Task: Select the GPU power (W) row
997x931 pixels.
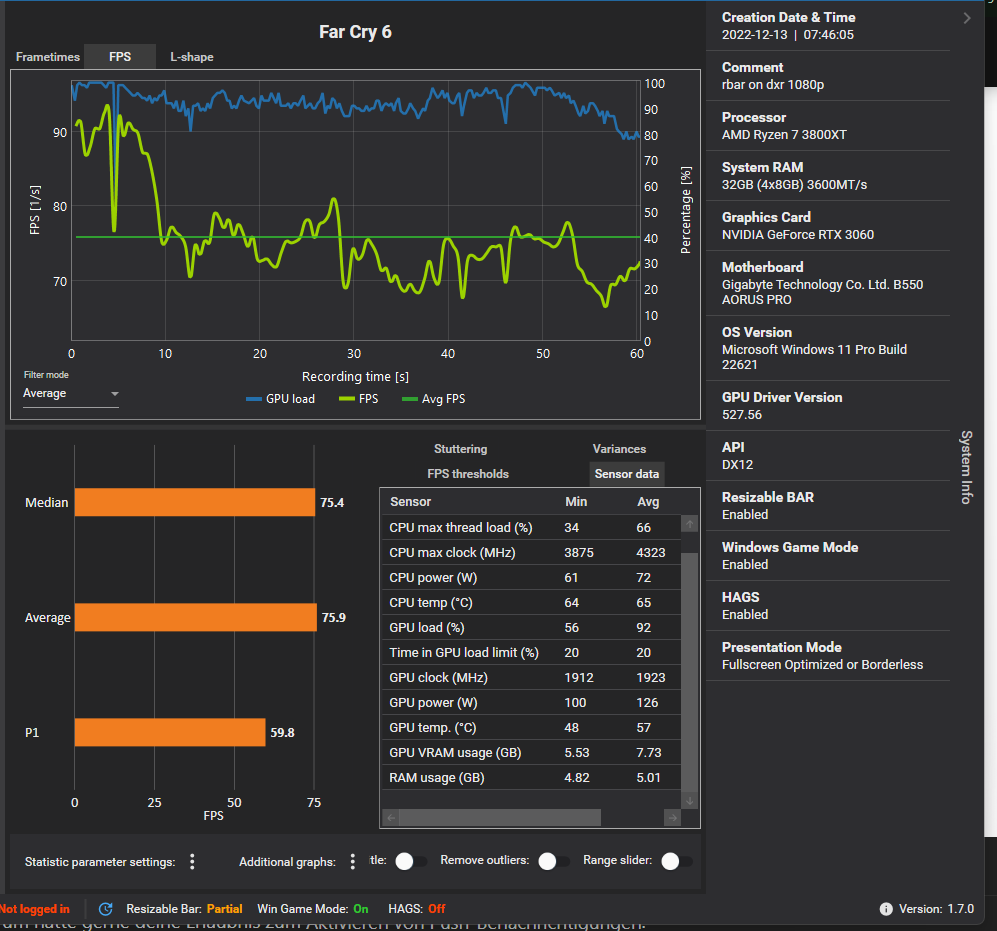Action: pyautogui.click(x=531, y=703)
